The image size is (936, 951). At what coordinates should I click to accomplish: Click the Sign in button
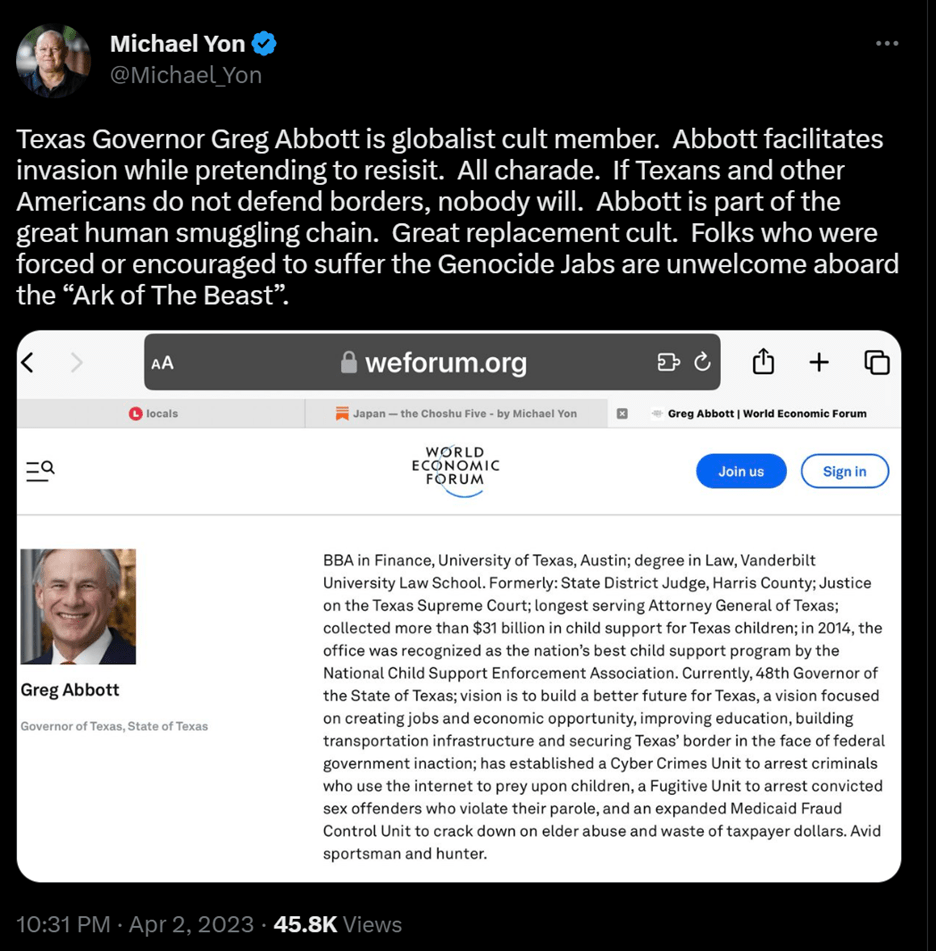[844, 471]
